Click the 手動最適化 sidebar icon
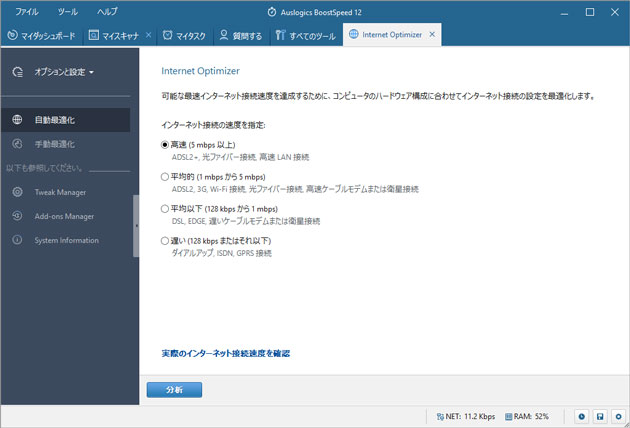 [18, 144]
